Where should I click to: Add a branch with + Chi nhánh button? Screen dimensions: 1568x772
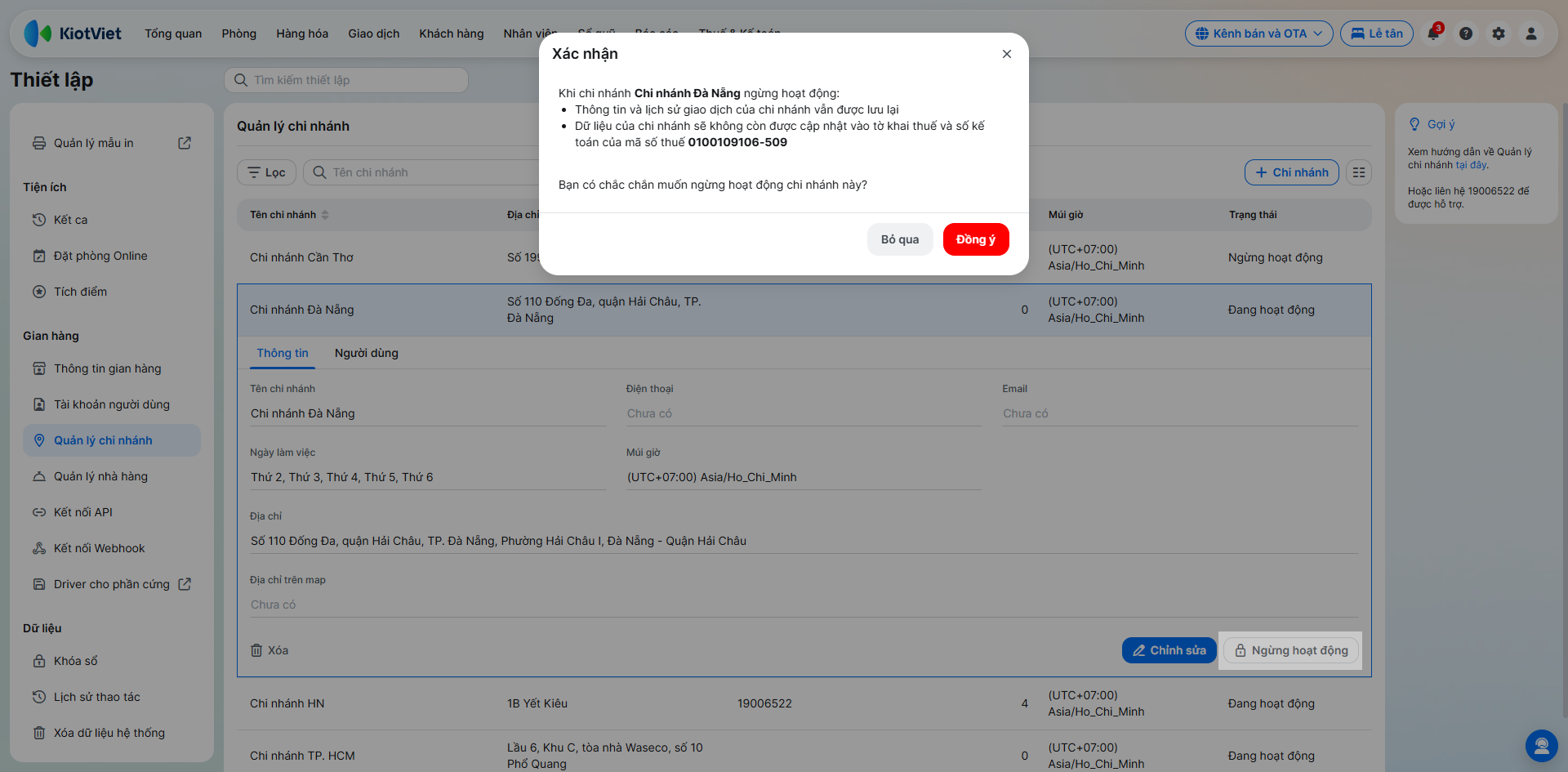tap(1292, 172)
